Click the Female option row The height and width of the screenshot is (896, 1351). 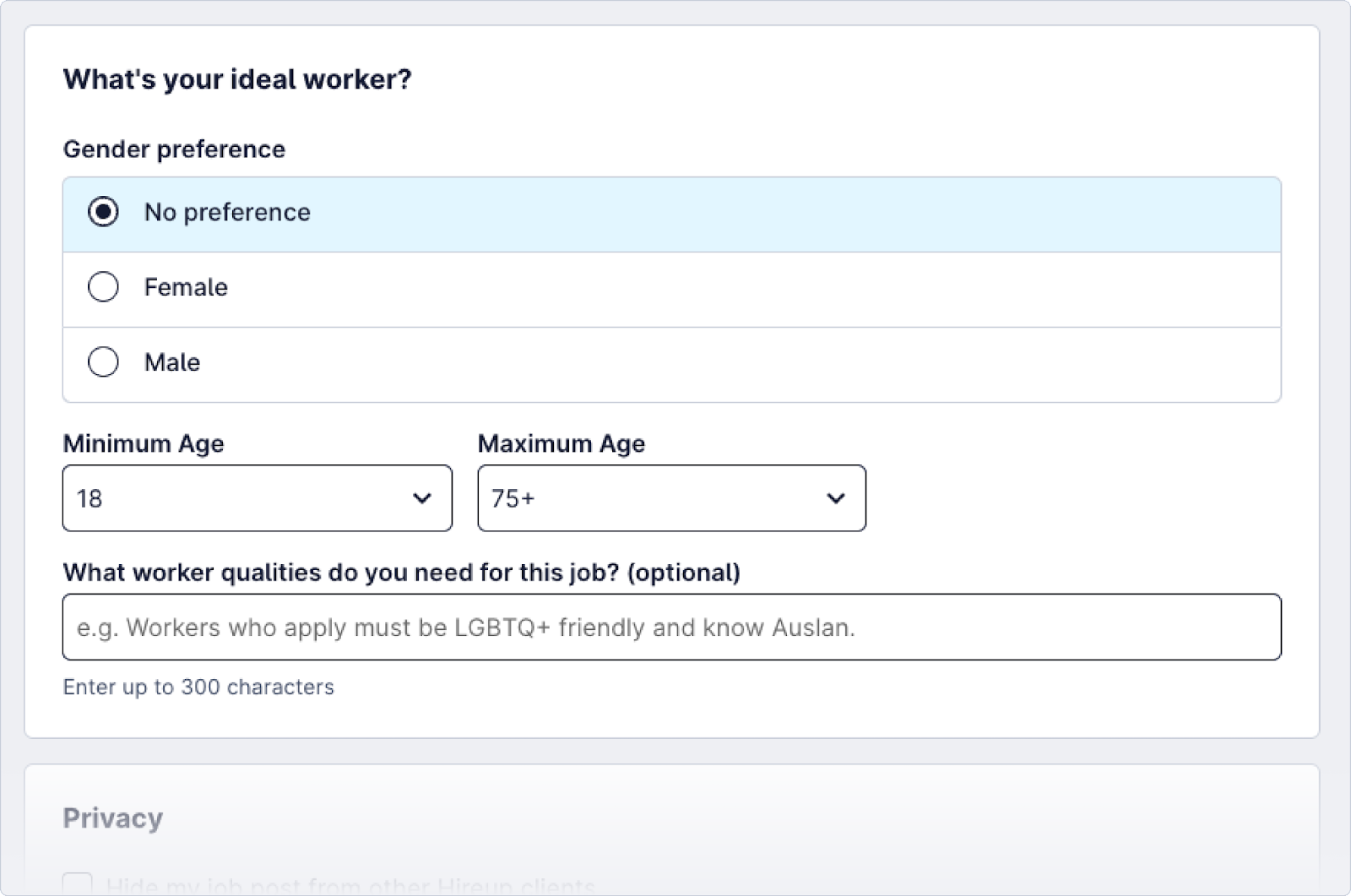507,287
